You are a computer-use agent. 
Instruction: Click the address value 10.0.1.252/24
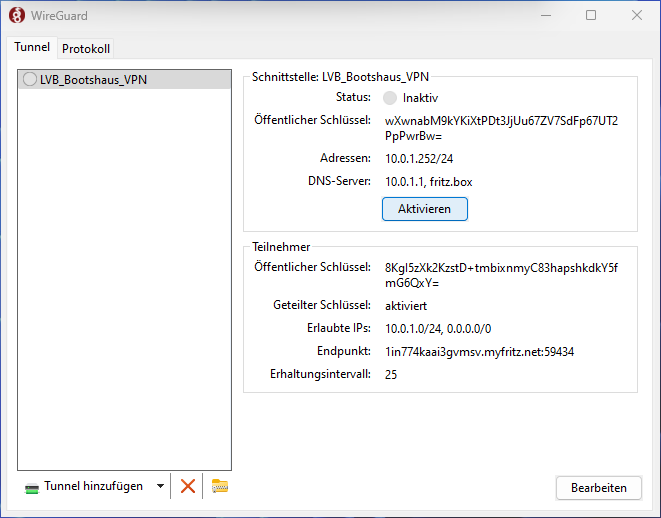(419, 159)
